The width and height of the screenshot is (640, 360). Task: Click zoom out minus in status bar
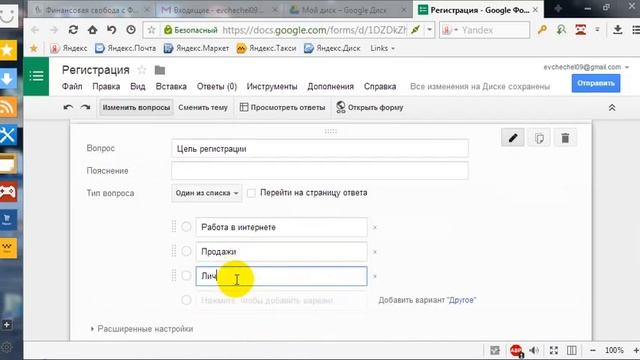(x=593, y=350)
